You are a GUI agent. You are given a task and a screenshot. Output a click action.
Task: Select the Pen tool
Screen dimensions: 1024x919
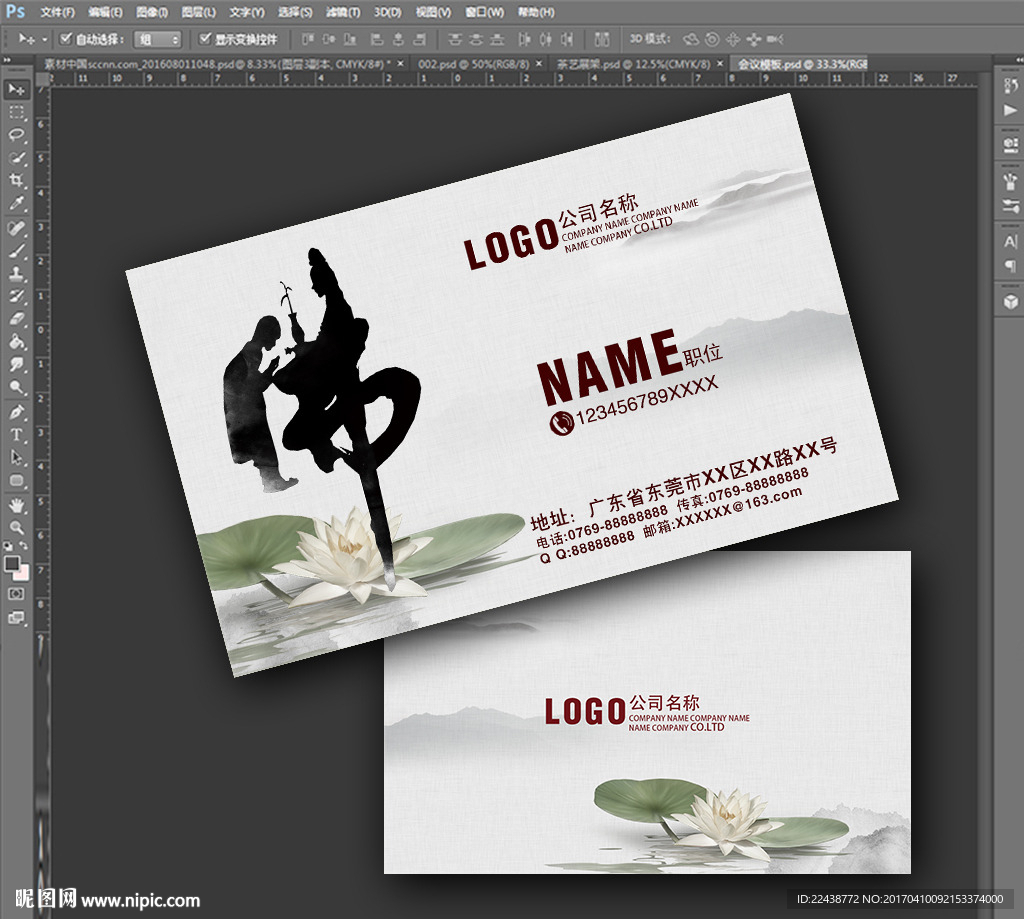click(16, 413)
